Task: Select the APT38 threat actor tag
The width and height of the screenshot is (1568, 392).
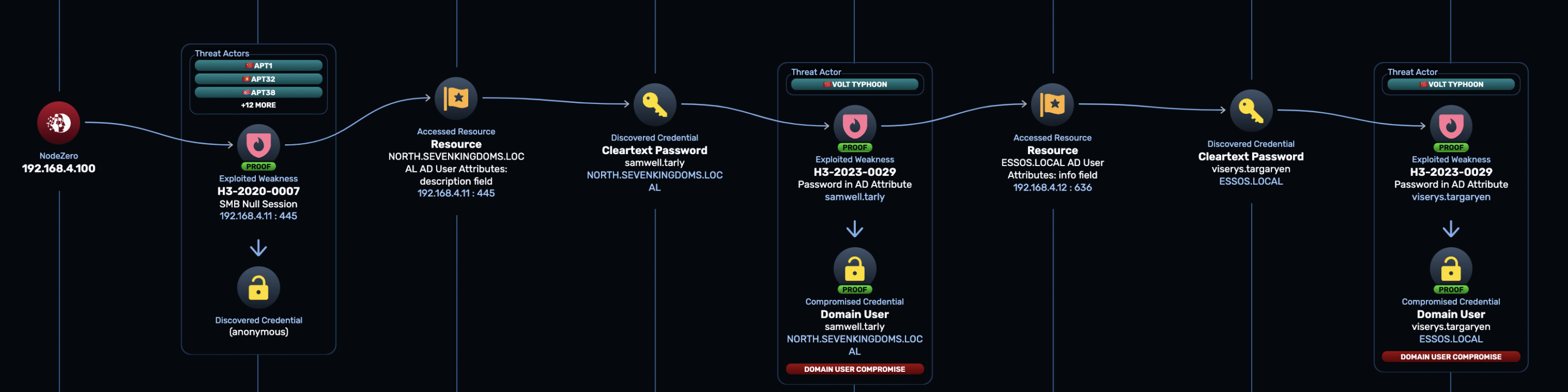Action: (x=258, y=93)
